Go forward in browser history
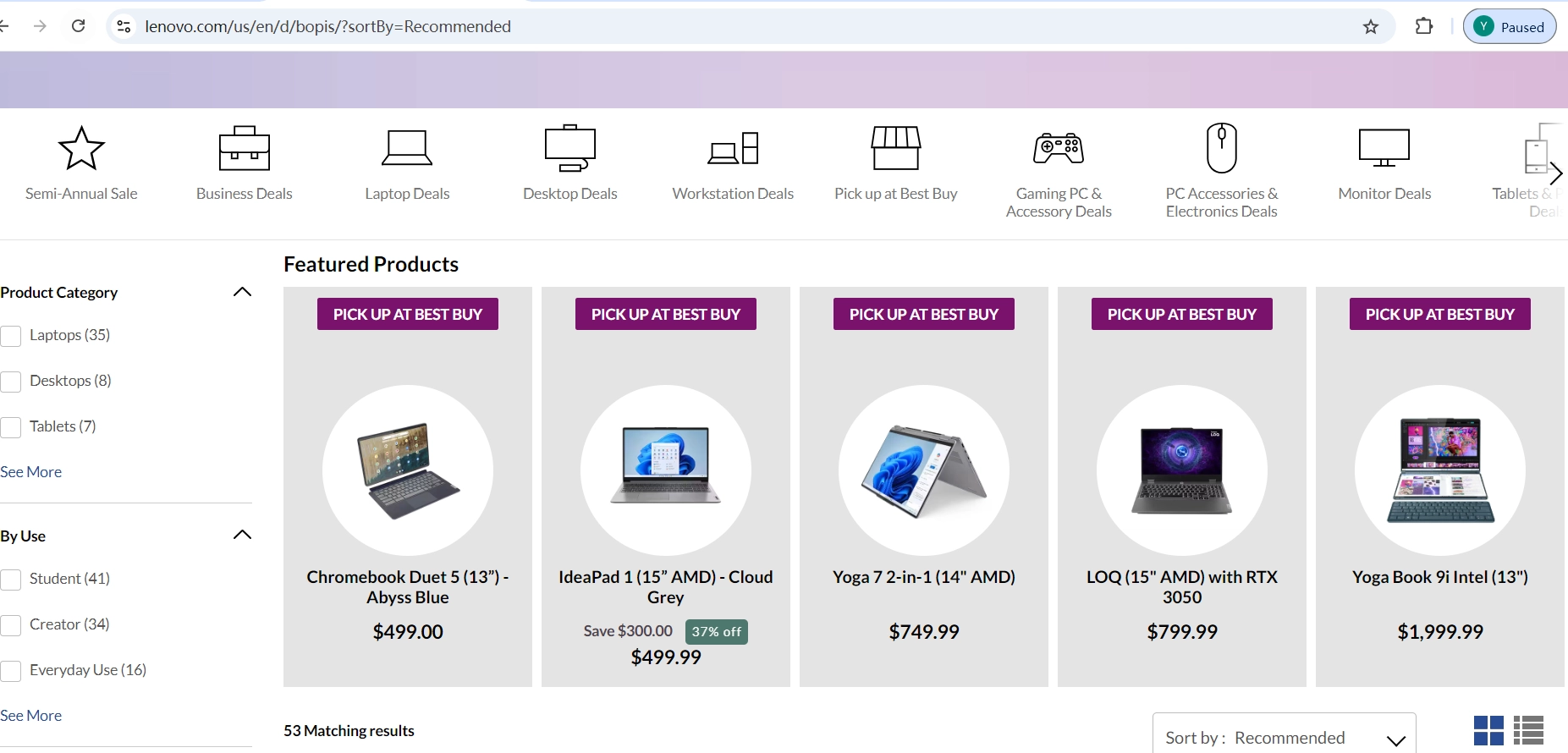Screen dimensions: 1568x753 point(40,26)
